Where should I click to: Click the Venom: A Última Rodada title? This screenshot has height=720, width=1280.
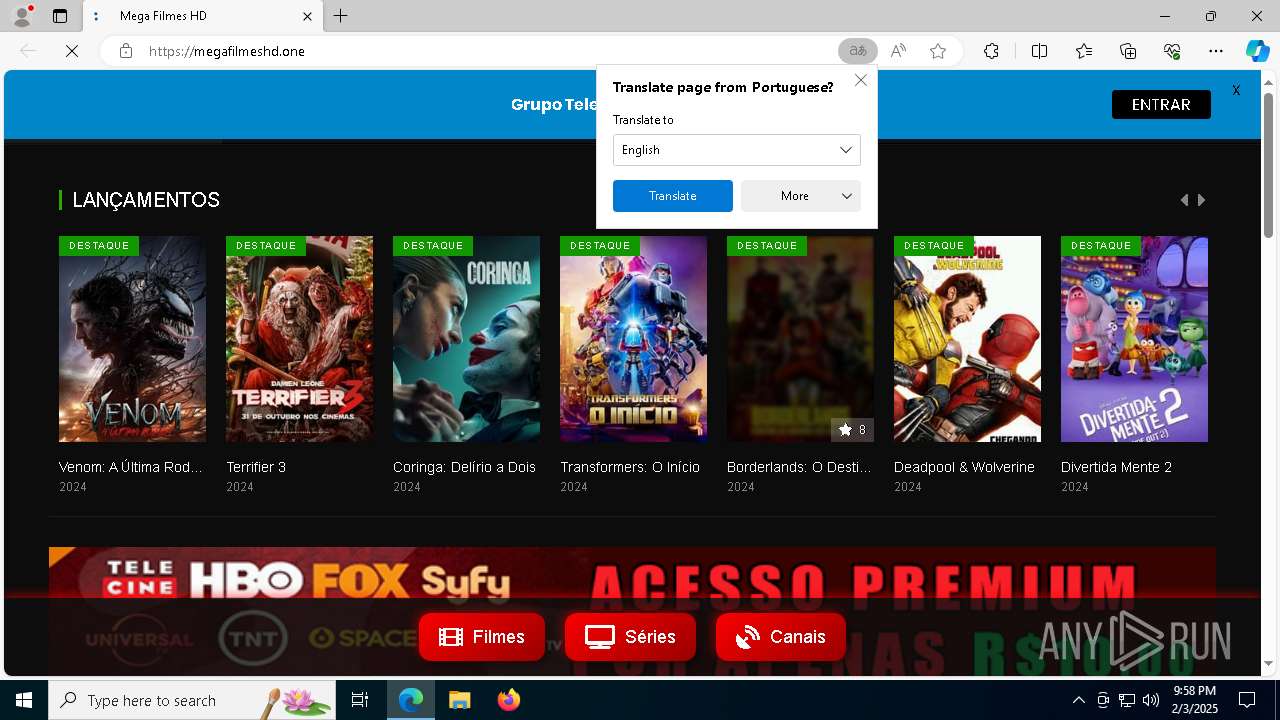pyautogui.click(x=131, y=467)
